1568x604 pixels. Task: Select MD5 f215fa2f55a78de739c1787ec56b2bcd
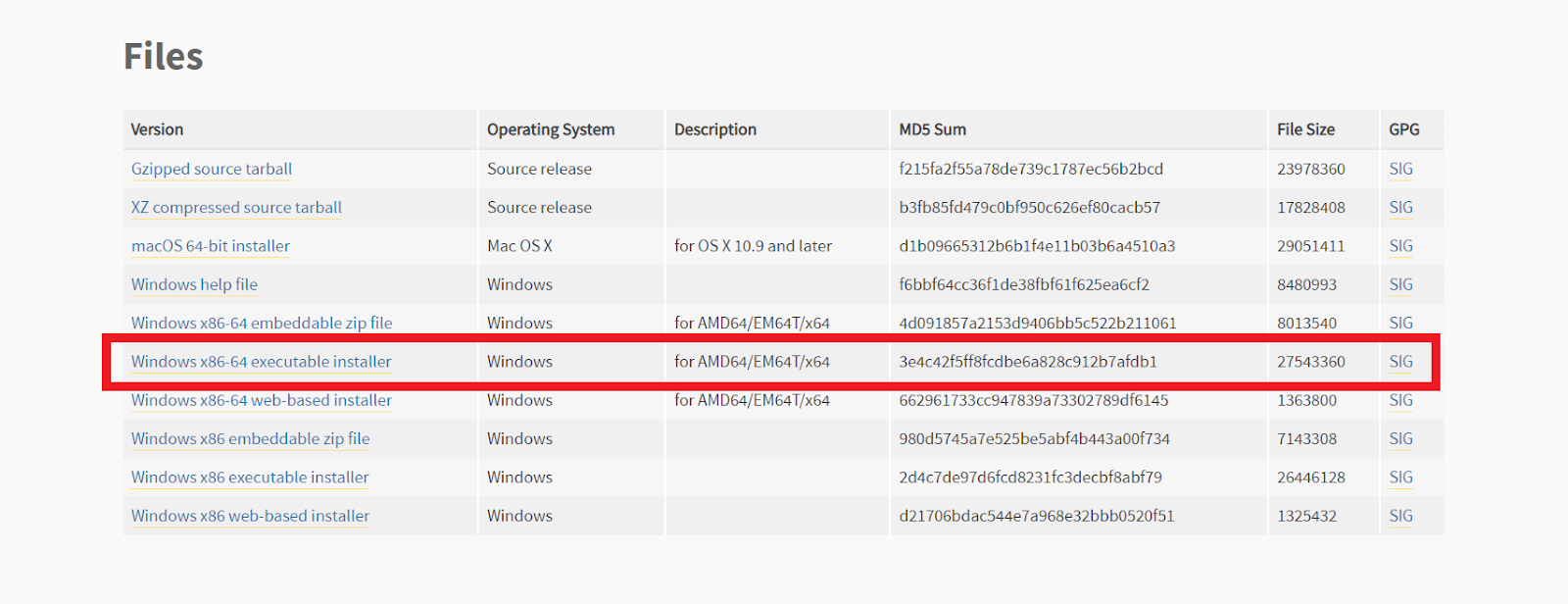pyautogui.click(x=1031, y=169)
